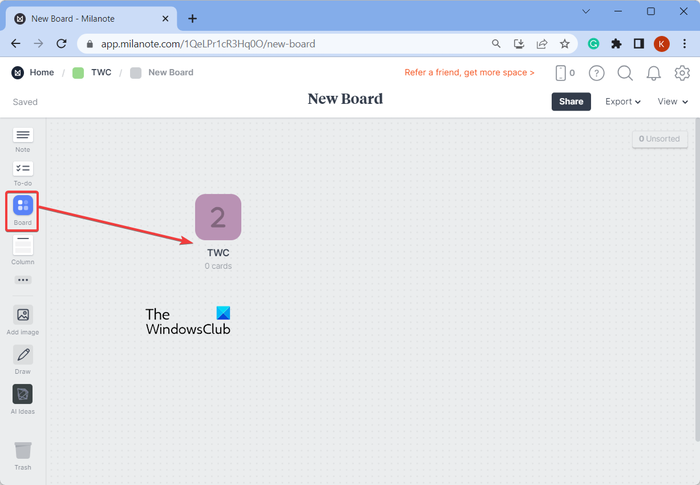
Task: Click the TWC board title label
Action: [x=218, y=253]
